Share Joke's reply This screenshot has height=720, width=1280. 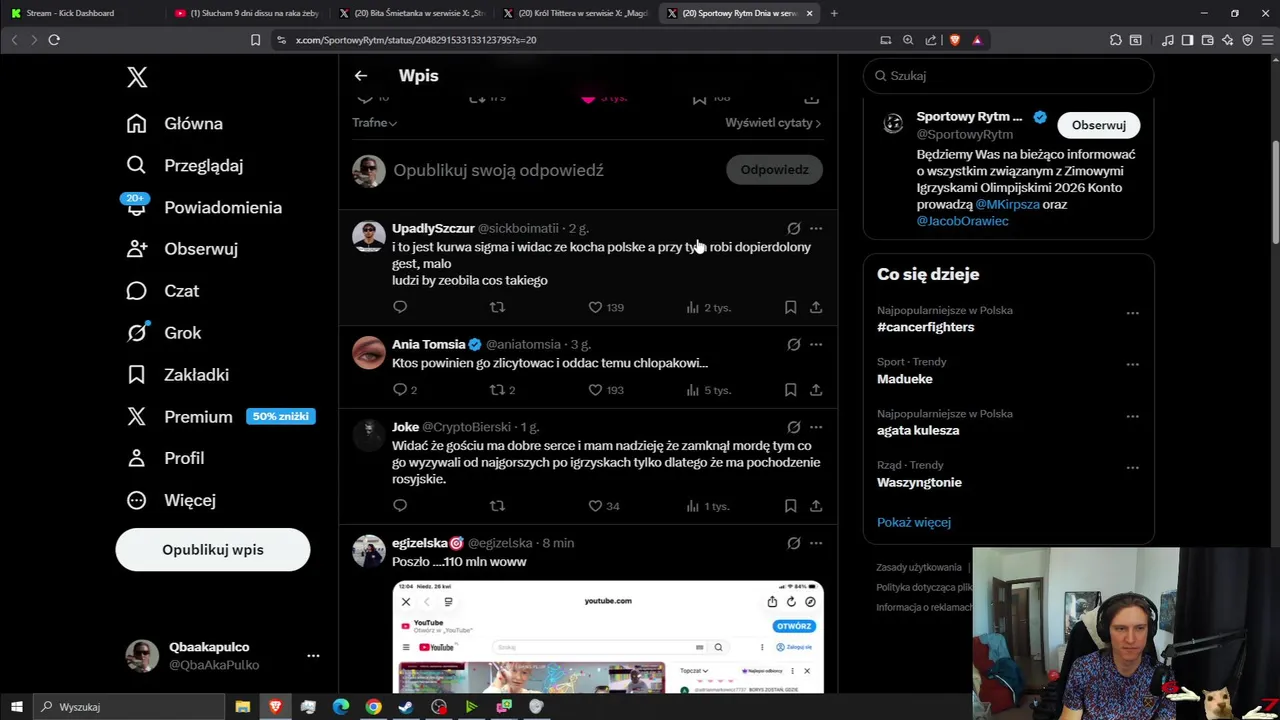(816, 506)
